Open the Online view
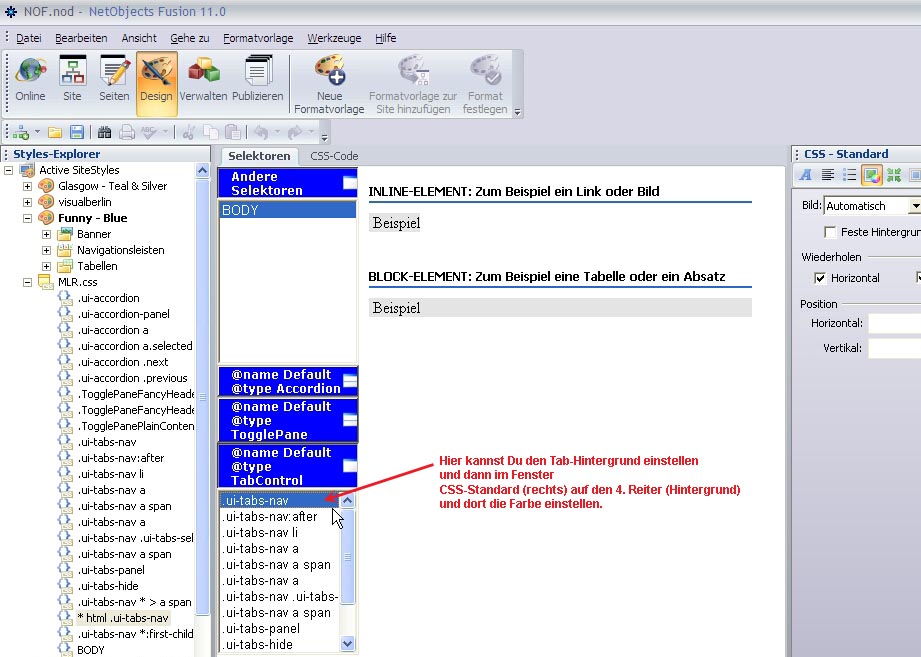 (x=30, y=78)
